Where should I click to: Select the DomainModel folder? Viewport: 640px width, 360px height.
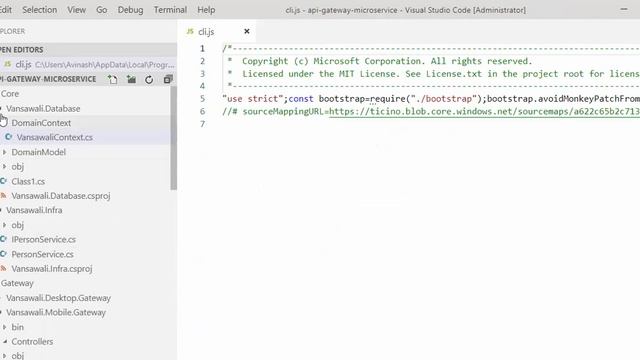tap(38, 152)
